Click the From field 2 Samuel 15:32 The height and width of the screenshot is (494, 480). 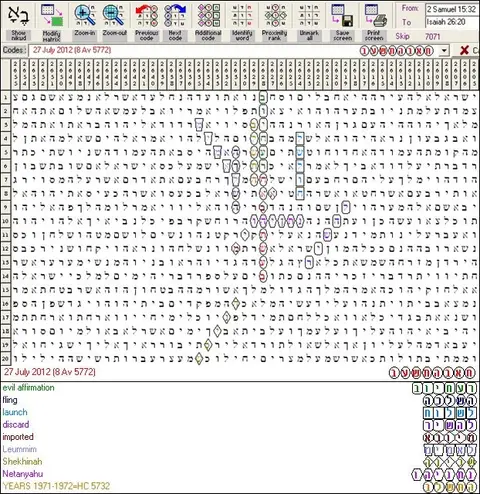point(452,9)
